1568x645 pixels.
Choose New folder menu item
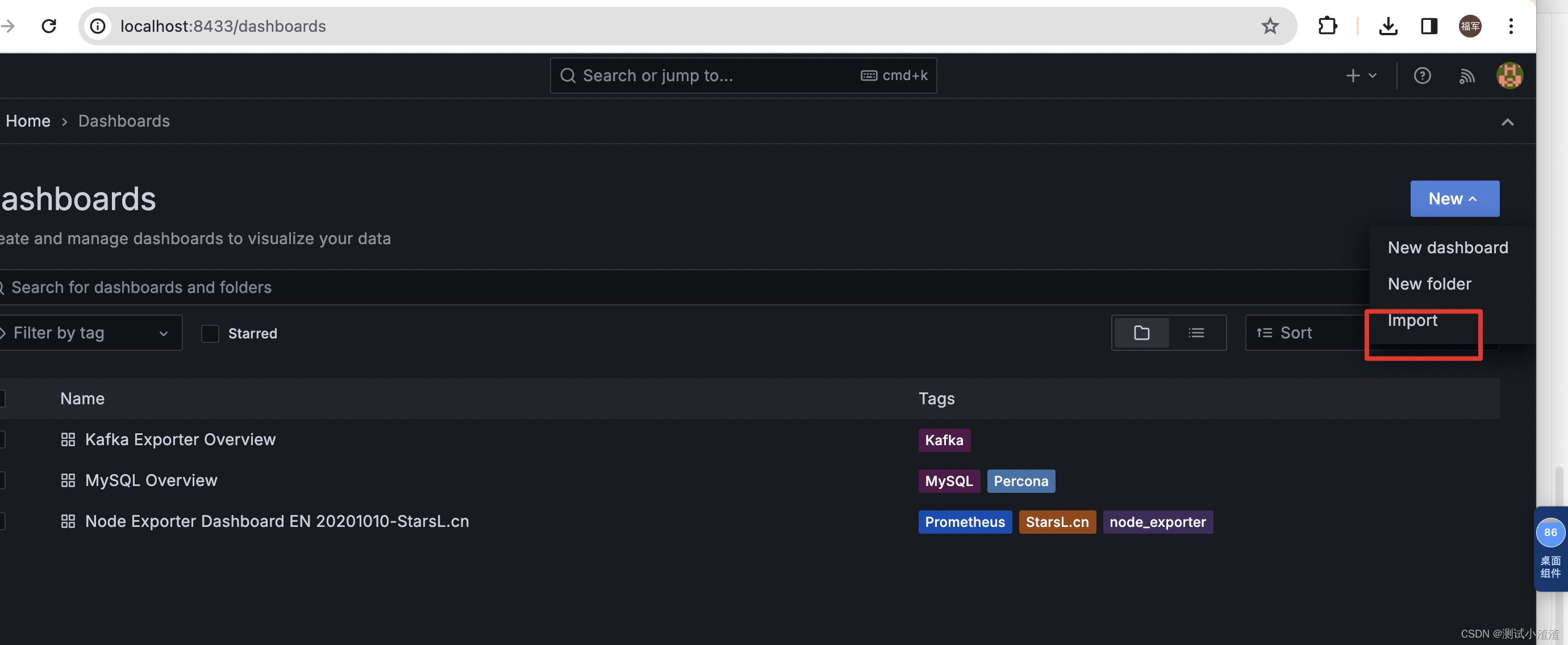(1429, 283)
